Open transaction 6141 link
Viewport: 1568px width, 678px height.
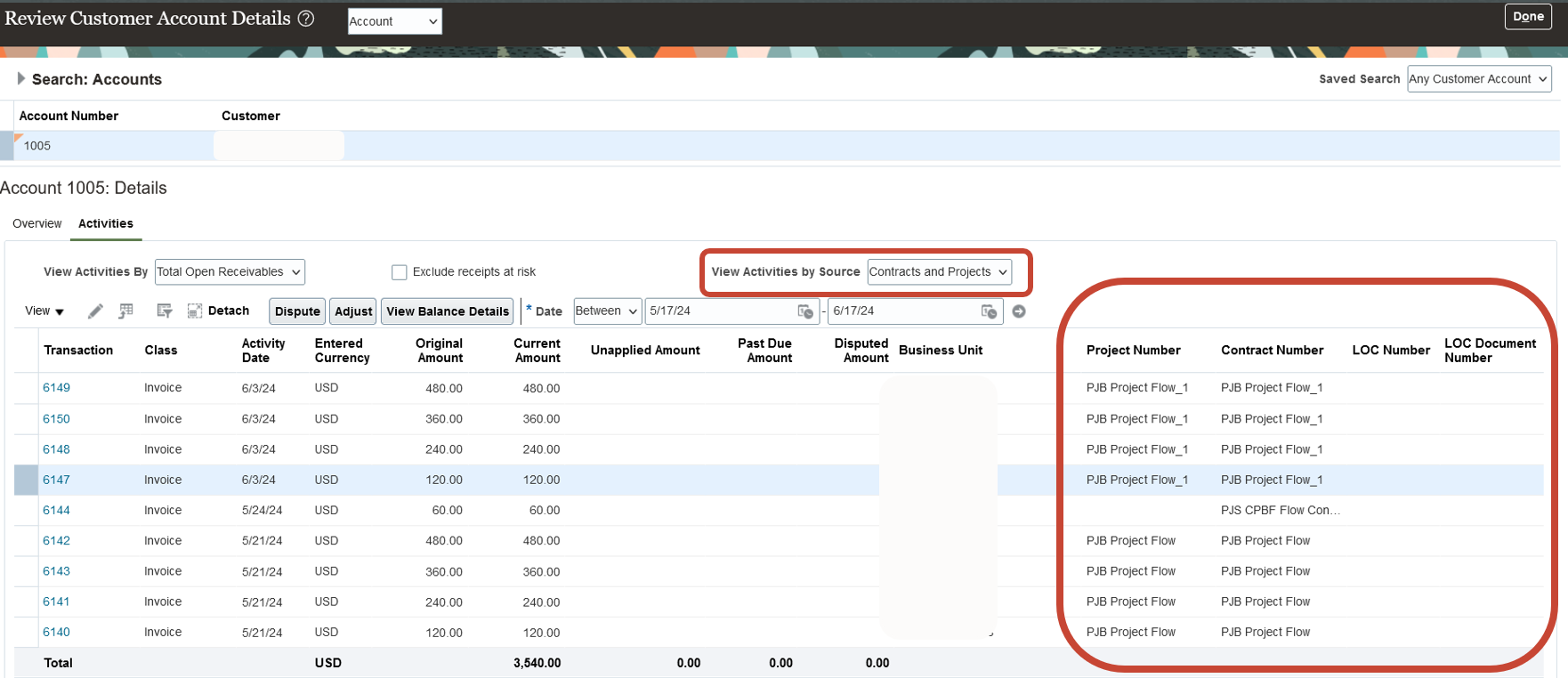pos(56,601)
